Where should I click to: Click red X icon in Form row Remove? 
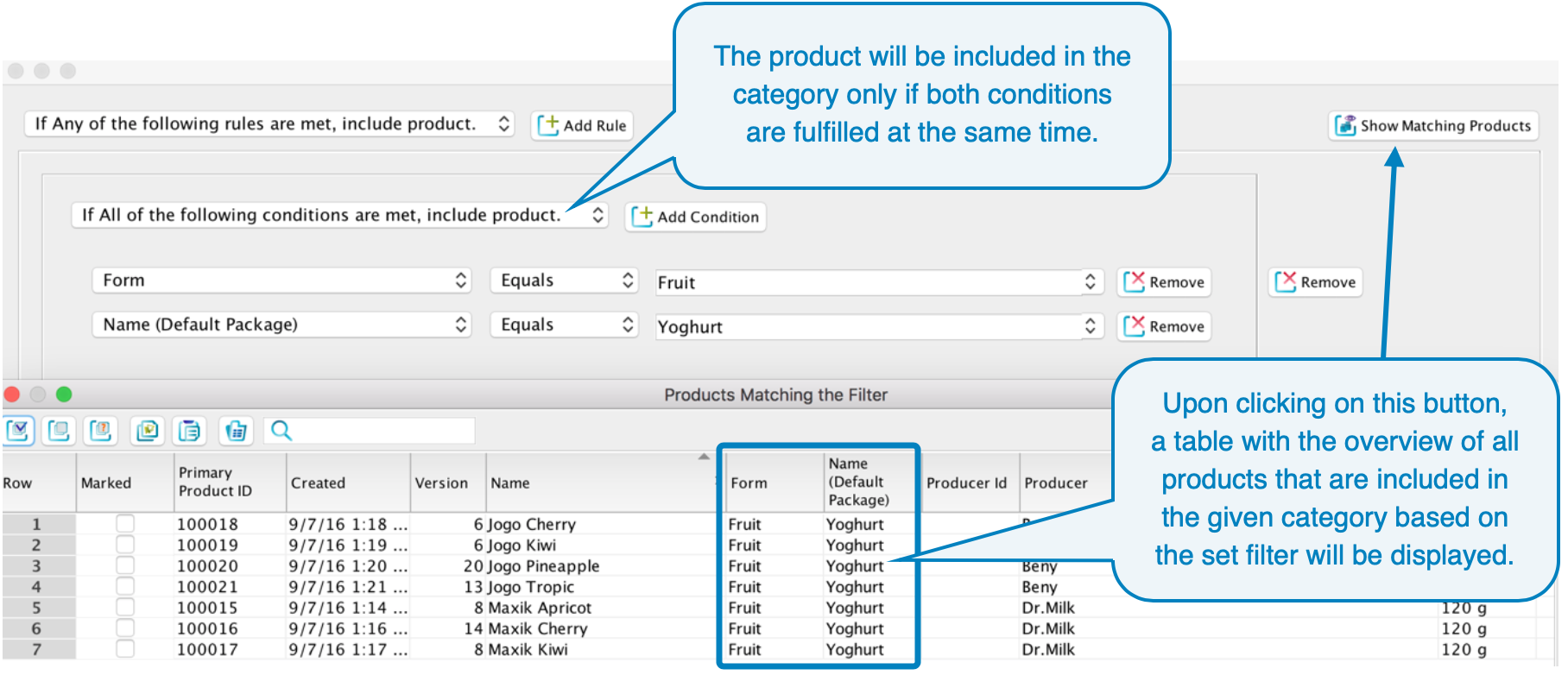coord(1134,281)
